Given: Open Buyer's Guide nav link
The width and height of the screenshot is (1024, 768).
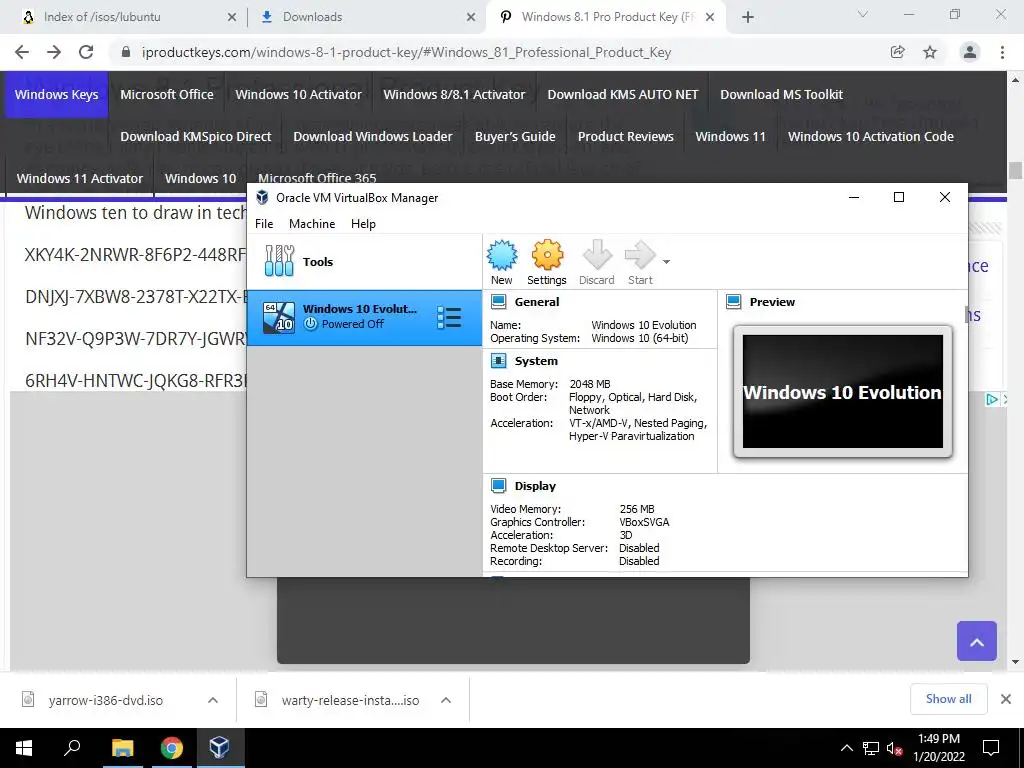Looking at the screenshot, I should pos(515,136).
